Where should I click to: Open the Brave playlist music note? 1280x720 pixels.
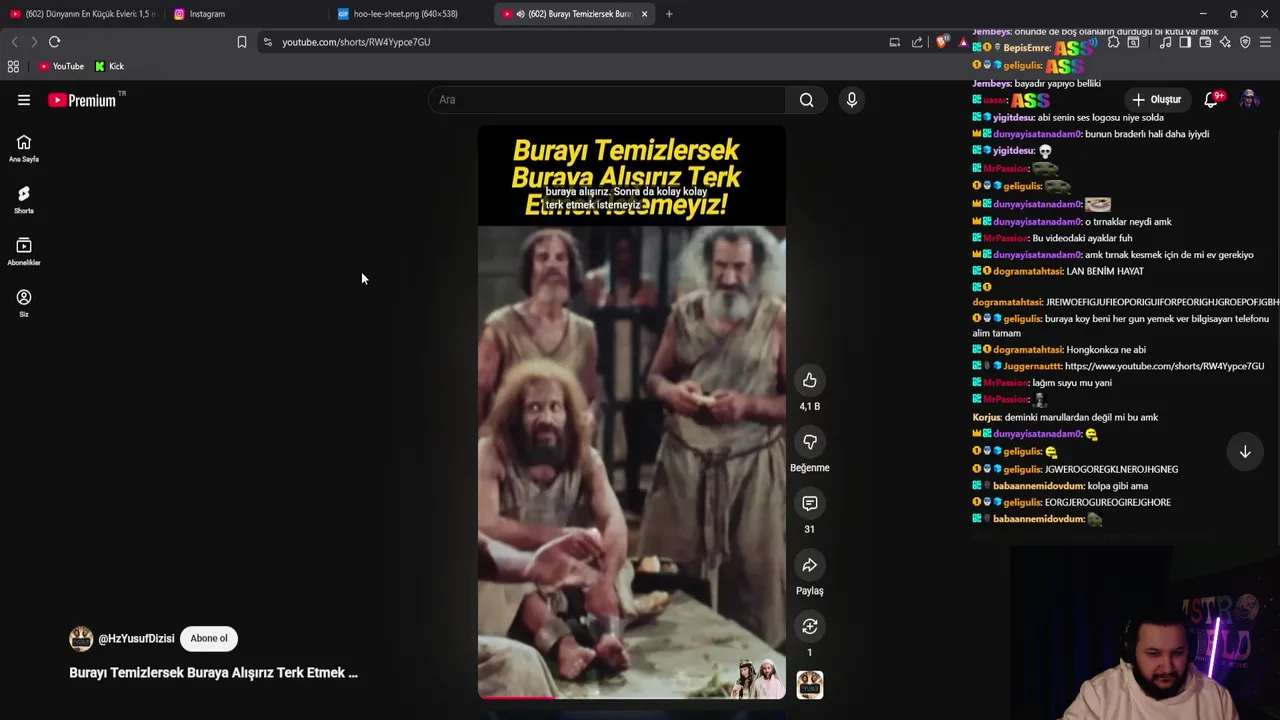[1166, 42]
